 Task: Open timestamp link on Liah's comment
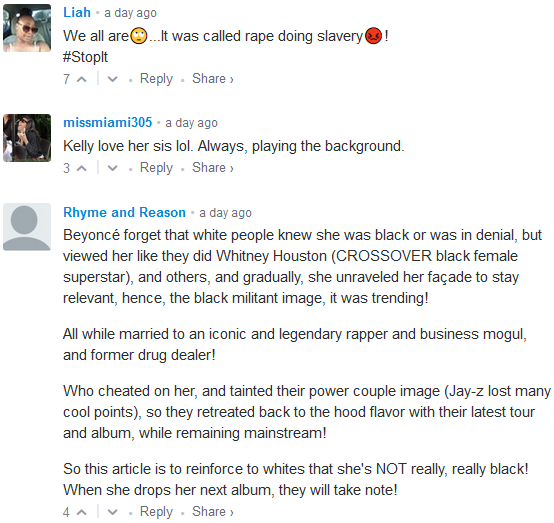pyautogui.click(x=130, y=13)
